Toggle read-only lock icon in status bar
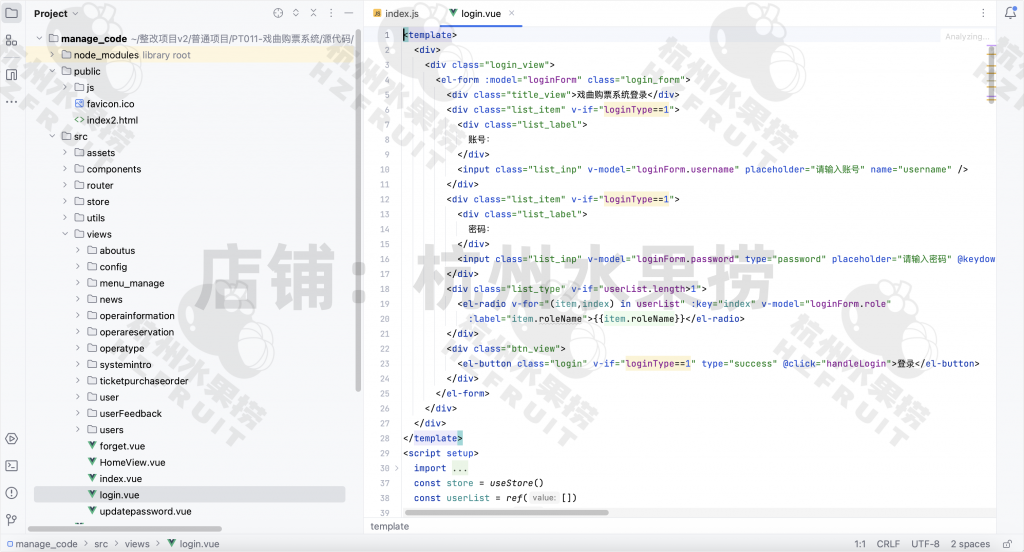This screenshot has width=1024, height=552. (1009, 544)
